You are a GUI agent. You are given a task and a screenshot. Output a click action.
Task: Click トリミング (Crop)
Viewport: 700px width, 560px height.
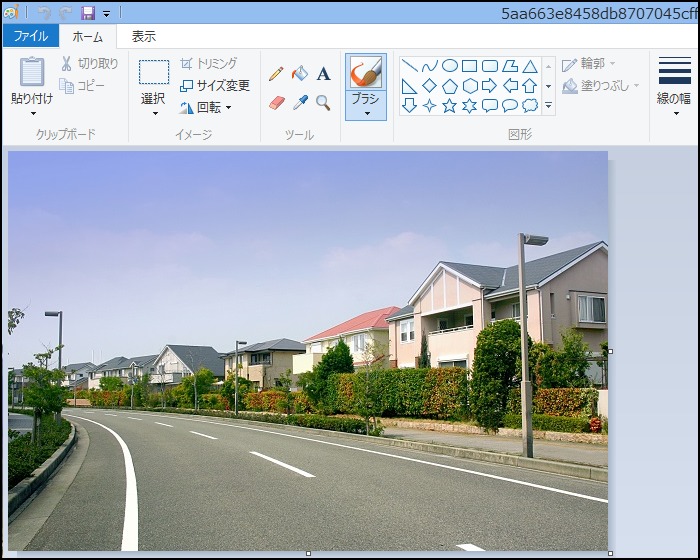[x=208, y=64]
